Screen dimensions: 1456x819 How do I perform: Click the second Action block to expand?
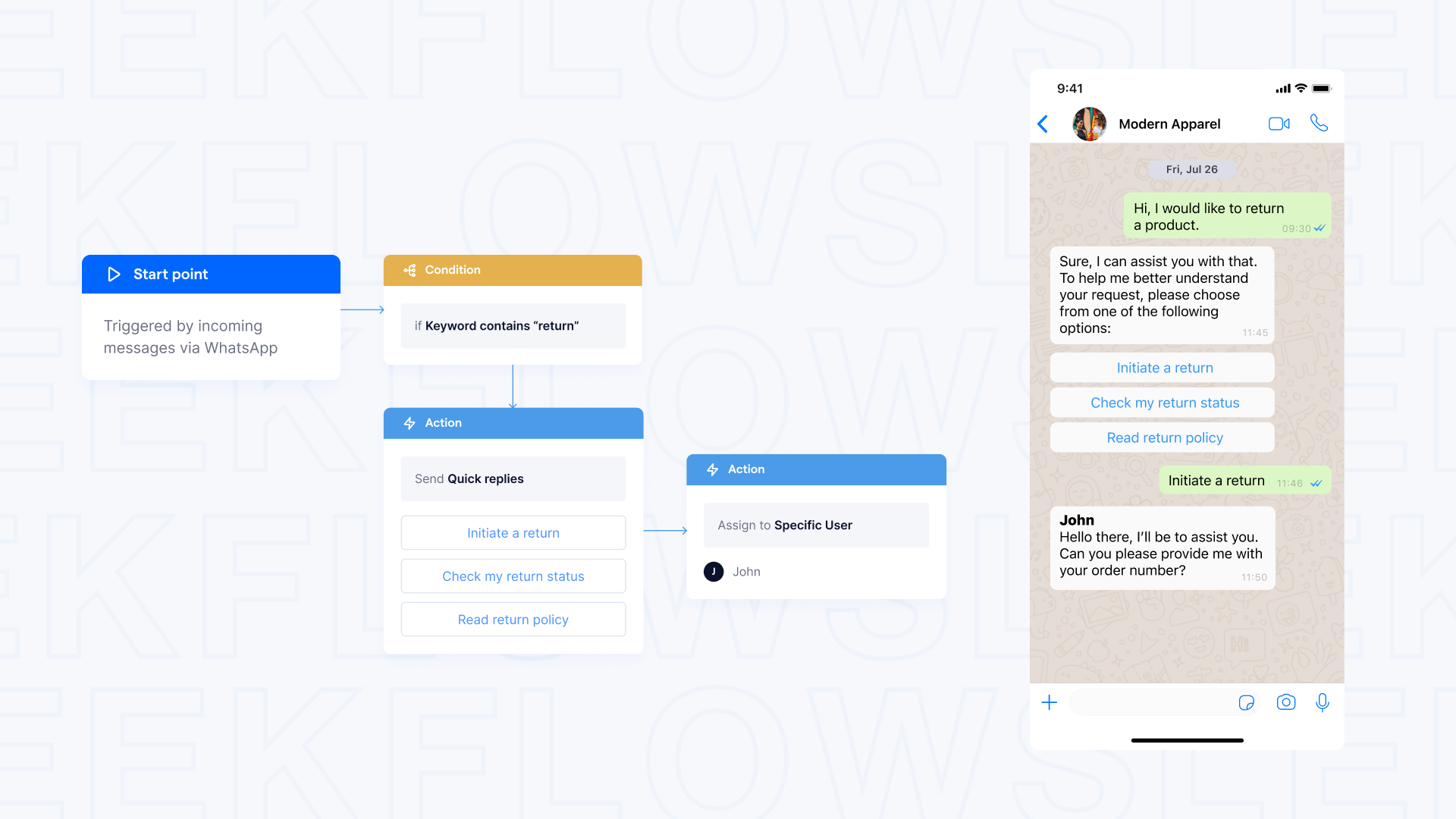click(x=815, y=469)
